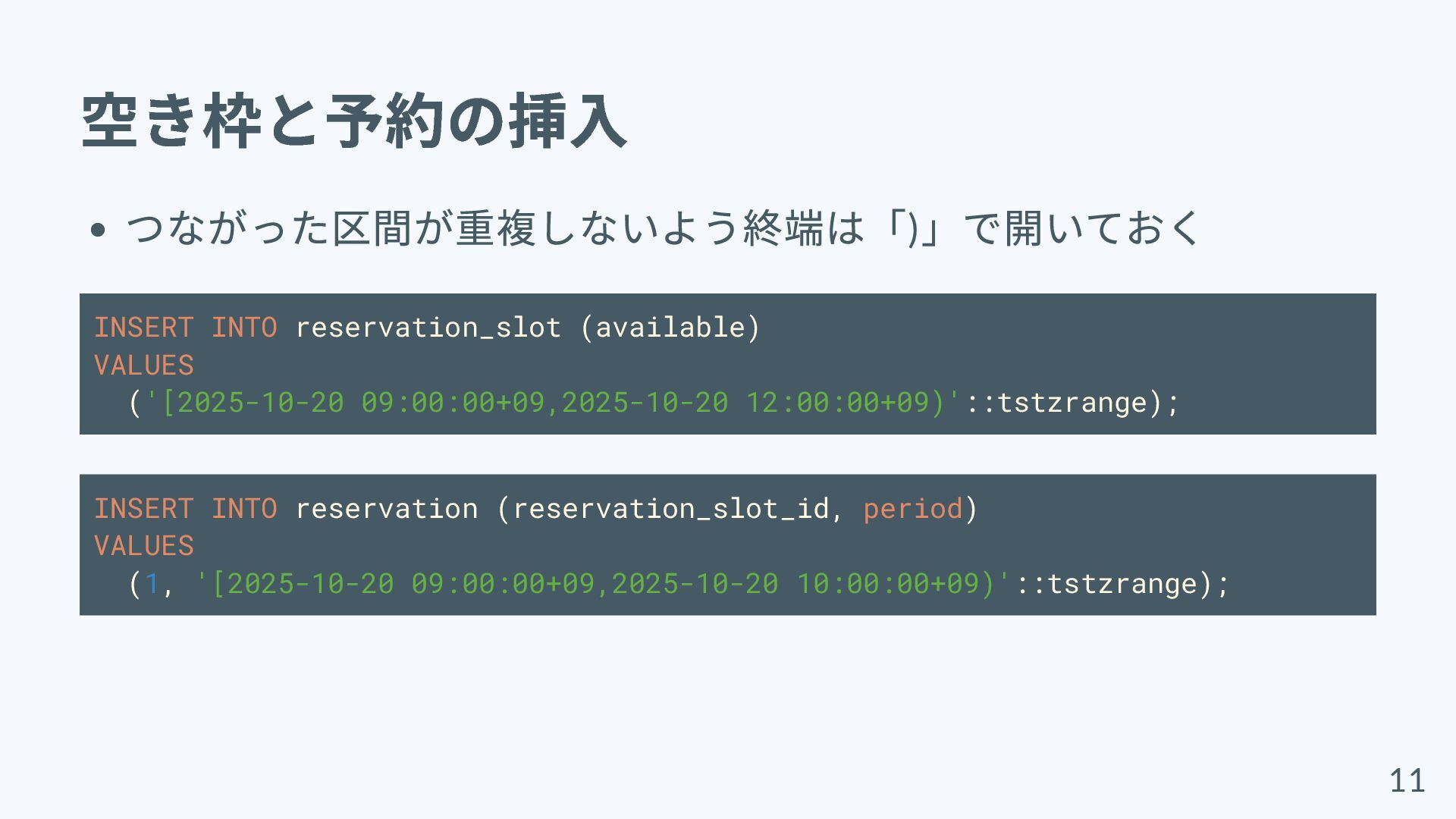The image size is (1456, 819).
Task: Click INSERT keyword in first code block
Action: click(x=143, y=328)
